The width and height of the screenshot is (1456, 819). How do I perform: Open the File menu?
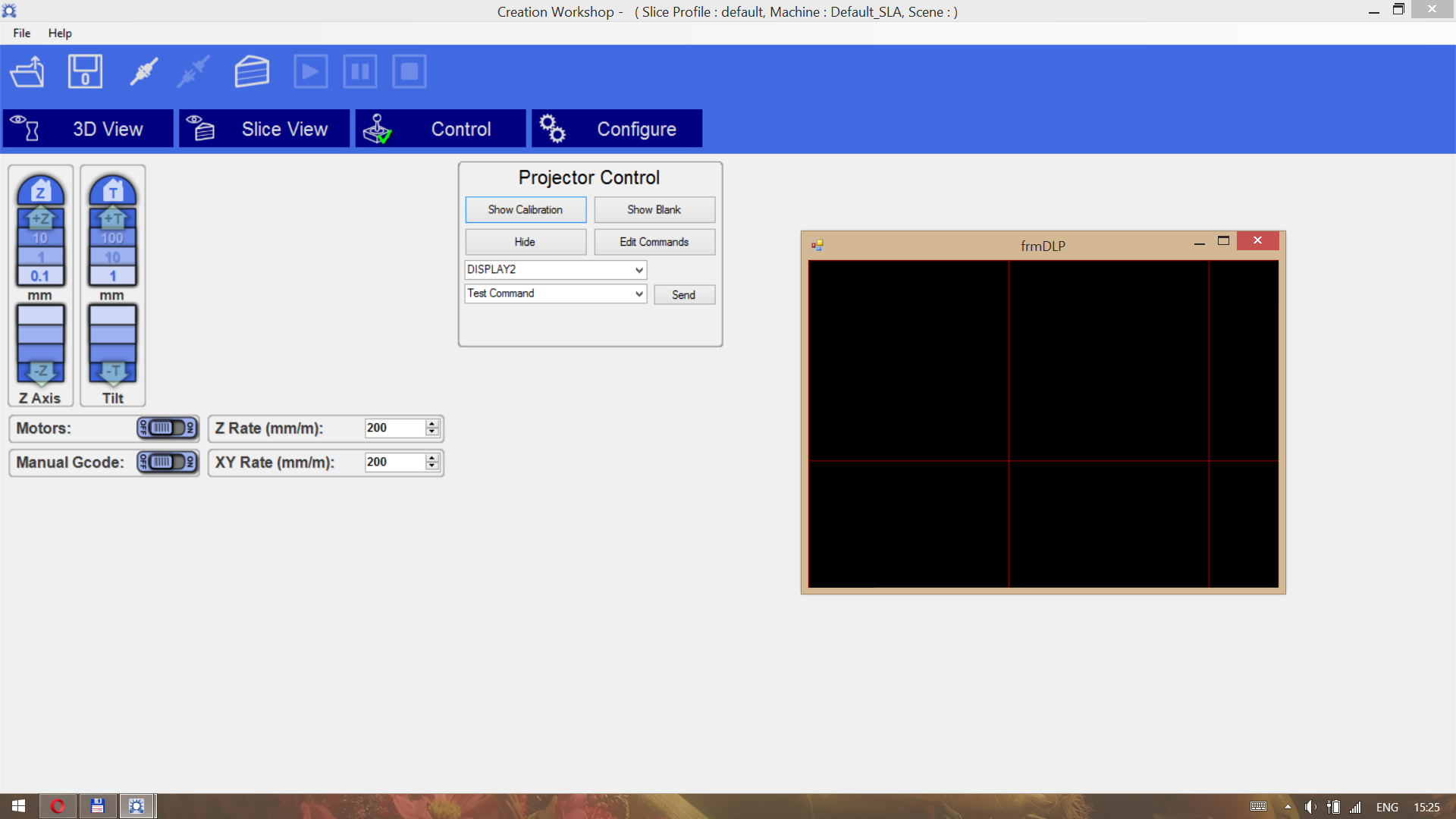21,33
